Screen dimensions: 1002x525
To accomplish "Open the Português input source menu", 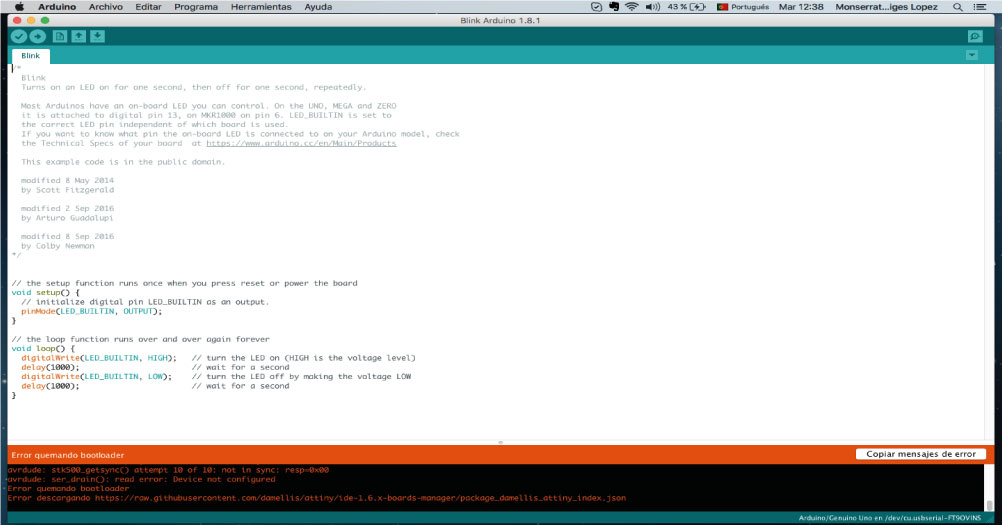I will [x=743, y=6].
